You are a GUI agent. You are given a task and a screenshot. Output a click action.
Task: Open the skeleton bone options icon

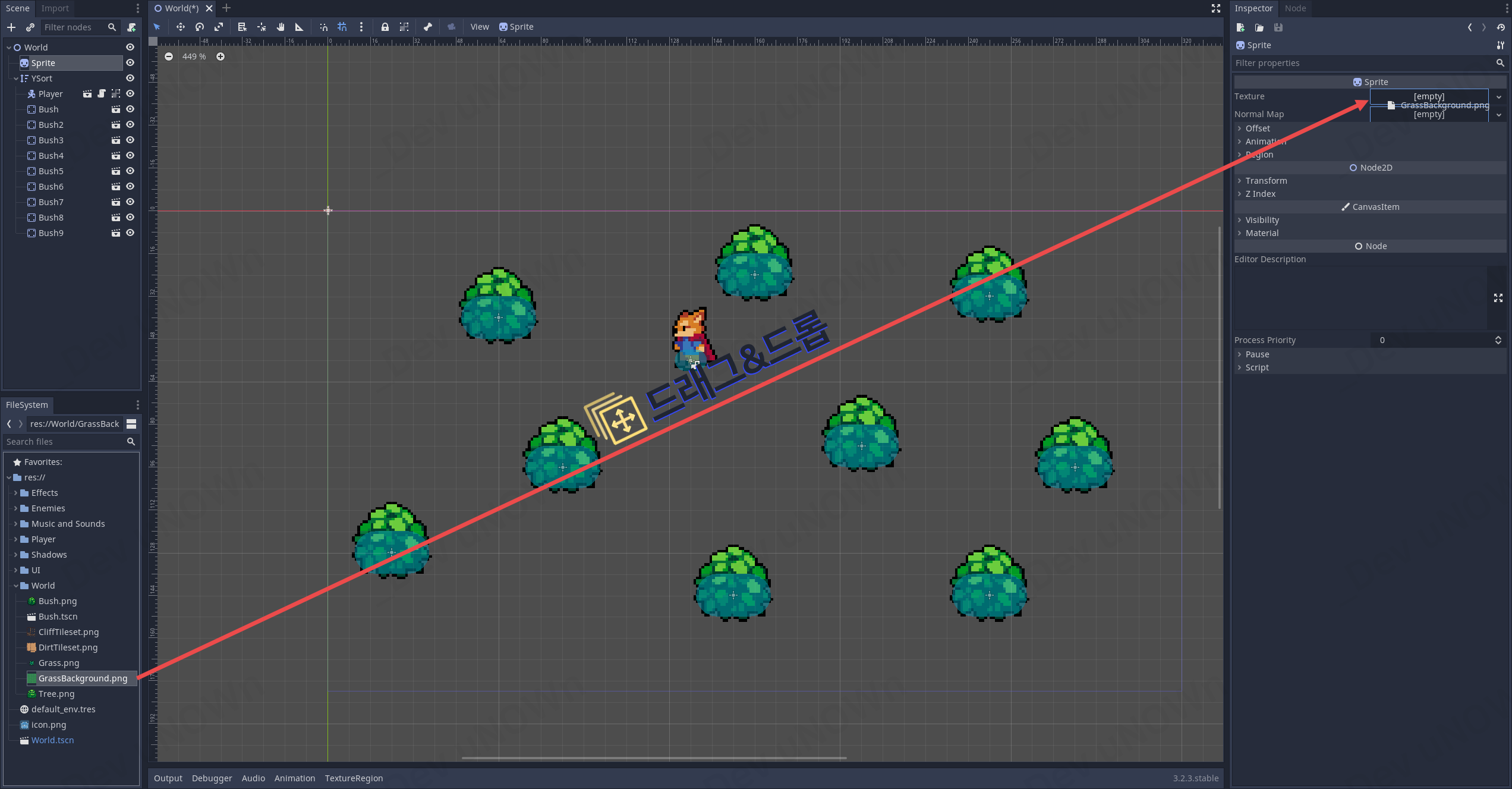coord(427,27)
